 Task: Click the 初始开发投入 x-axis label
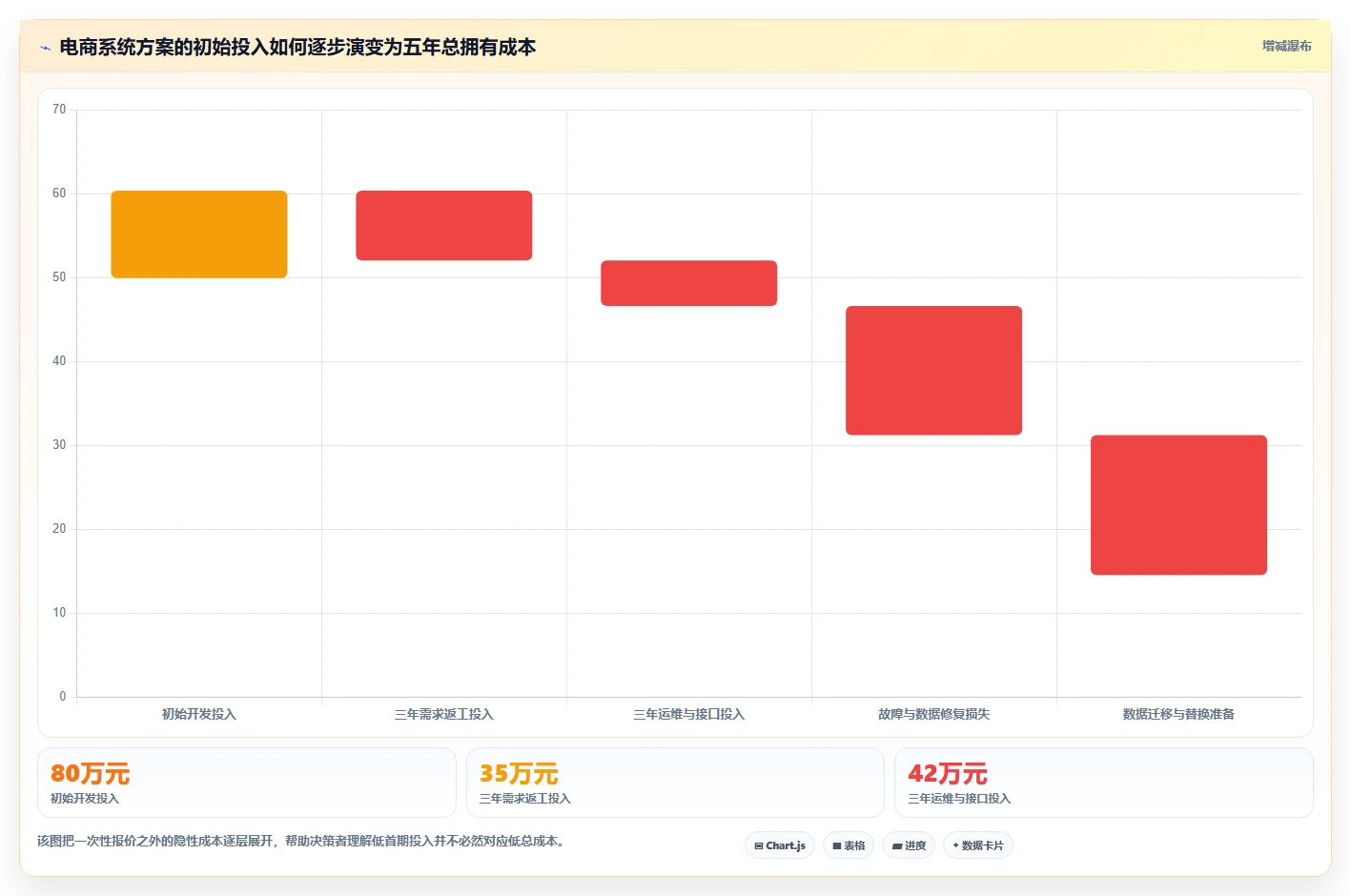click(199, 714)
